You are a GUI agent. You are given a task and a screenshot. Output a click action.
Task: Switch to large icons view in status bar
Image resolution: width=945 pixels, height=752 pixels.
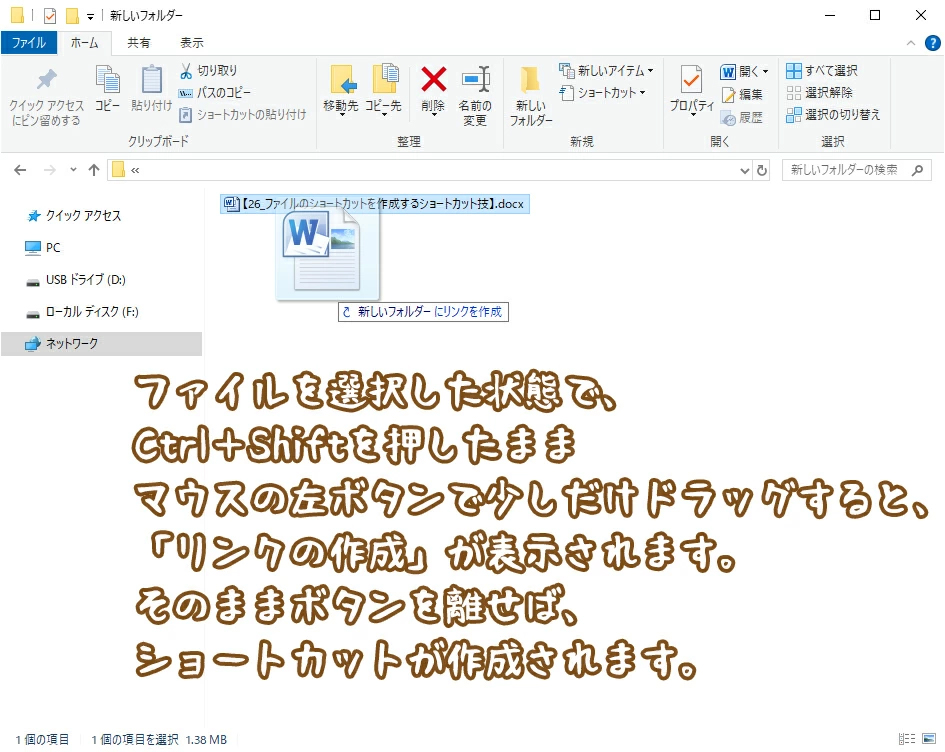(929, 739)
